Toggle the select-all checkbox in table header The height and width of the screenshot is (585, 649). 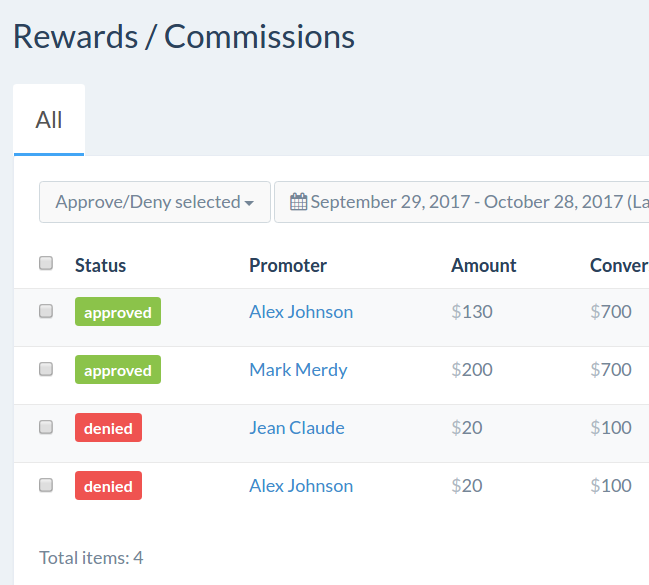click(46, 263)
